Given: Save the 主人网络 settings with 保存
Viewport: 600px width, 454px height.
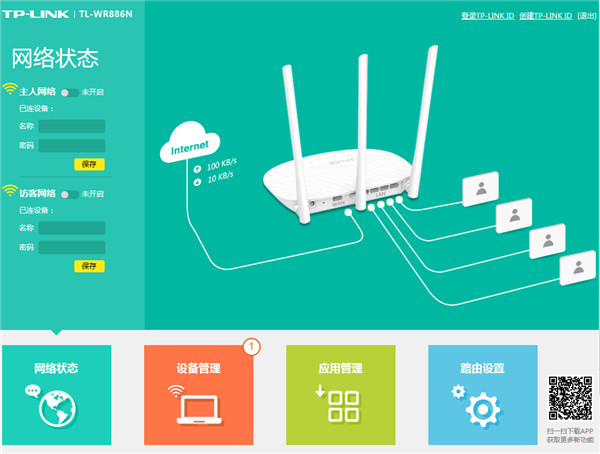Looking at the screenshot, I should click(88, 163).
